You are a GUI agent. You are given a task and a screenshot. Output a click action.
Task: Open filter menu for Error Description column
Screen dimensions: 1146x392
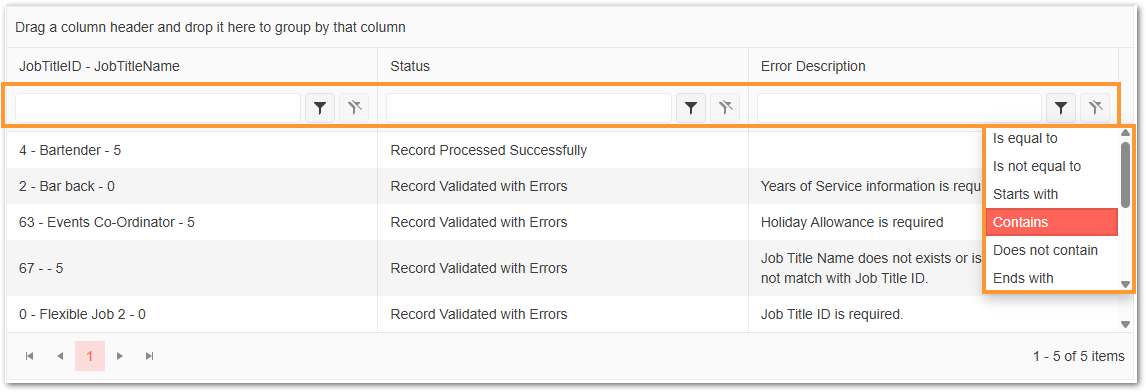pos(1060,108)
